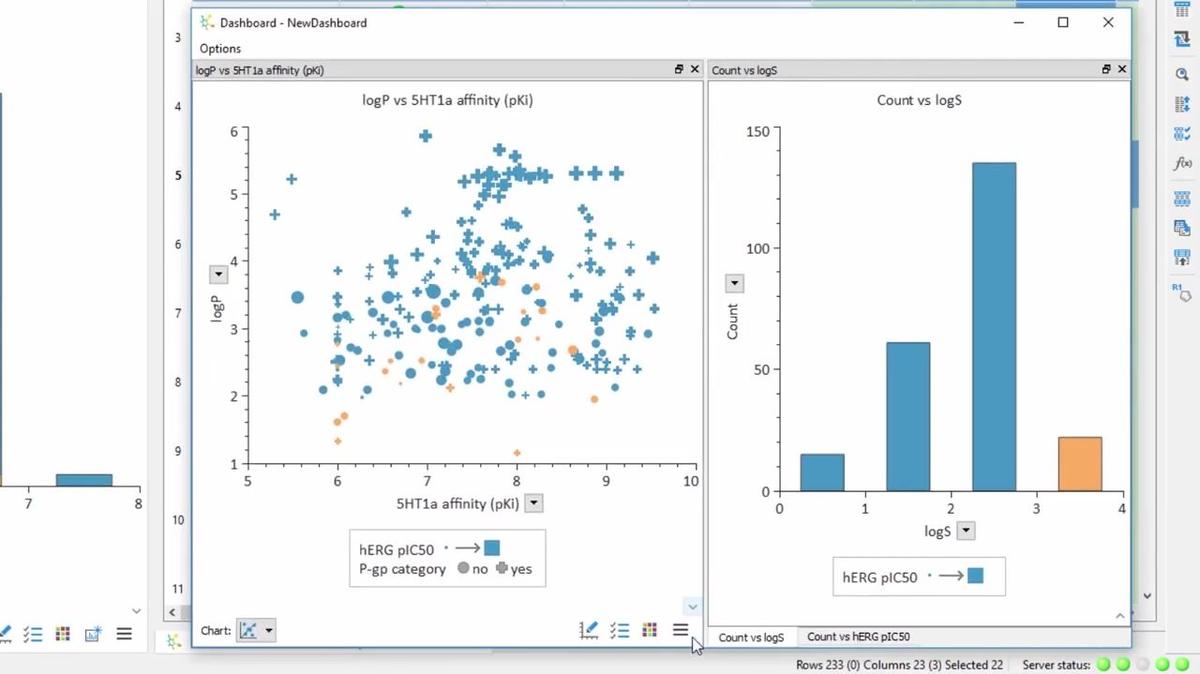The height and width of the screenshot is (674, 1200).
Task: Float the logP vs 5HT1a affinity panel
Action: [x=678, y=70]
